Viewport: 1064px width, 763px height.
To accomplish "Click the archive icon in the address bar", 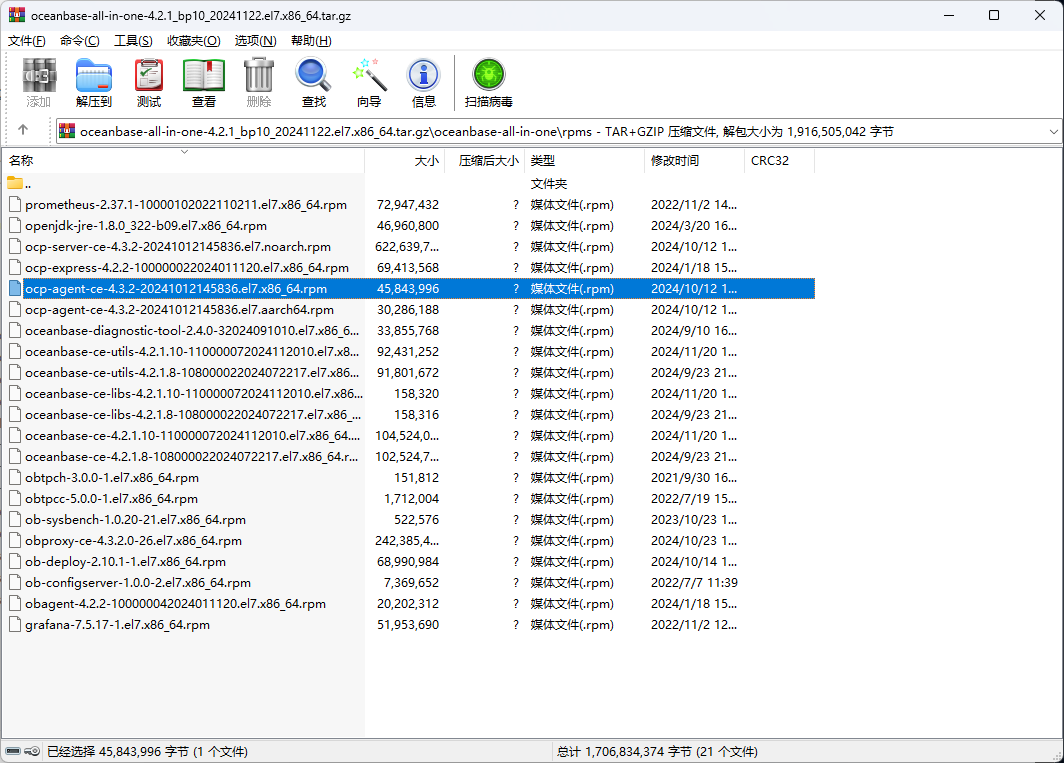I will pyautogui.click(x=66, y=131).
